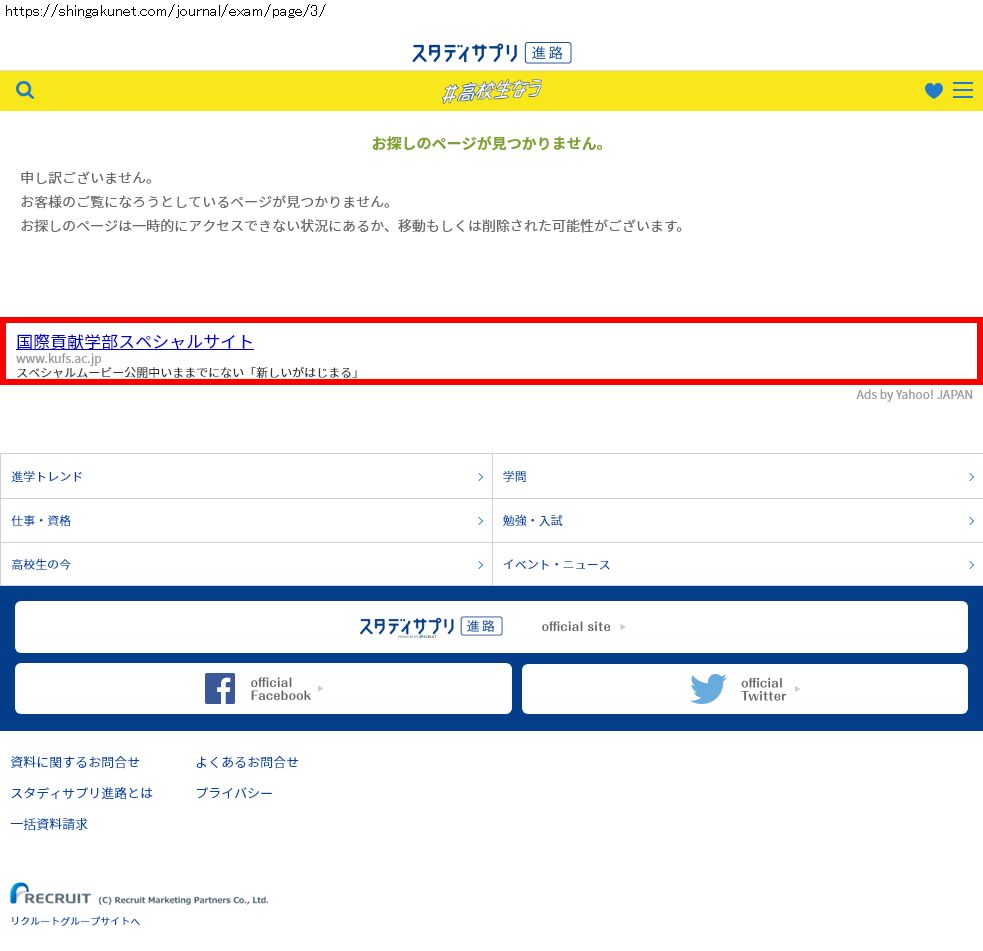This screenshot has height=951, width=983.
Task: Expand the 進学トレンド category arrow
Action: pos(480,477)
